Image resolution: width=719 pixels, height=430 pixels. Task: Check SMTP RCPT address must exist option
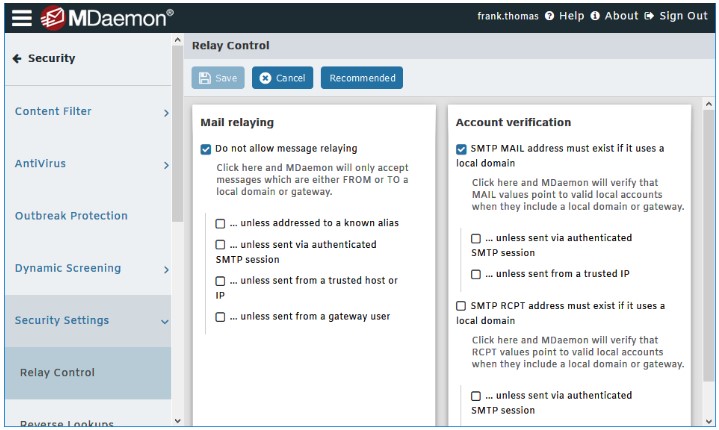click(x=461, y=306)
